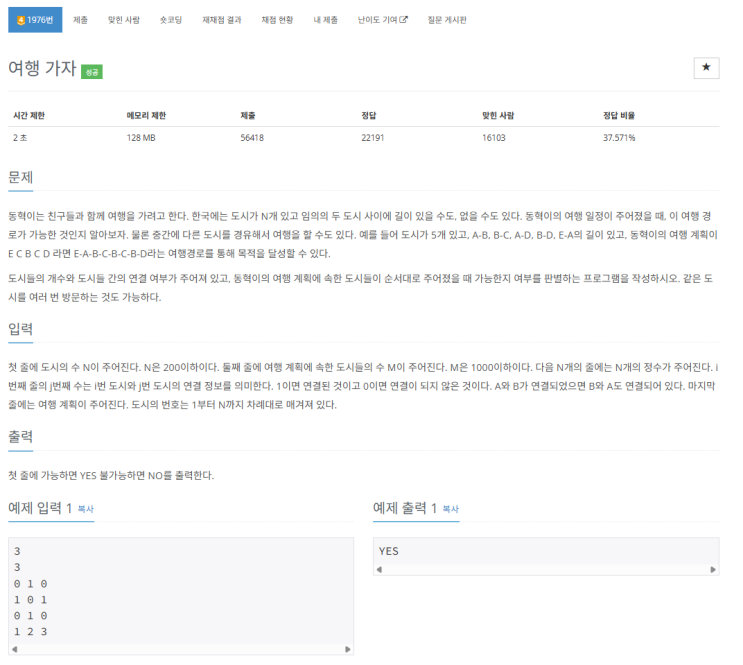Screen dimensions: 743x665
Task: Click the 메모리 제한 column header
Action: pyautogui.click(x=146, y=115)
